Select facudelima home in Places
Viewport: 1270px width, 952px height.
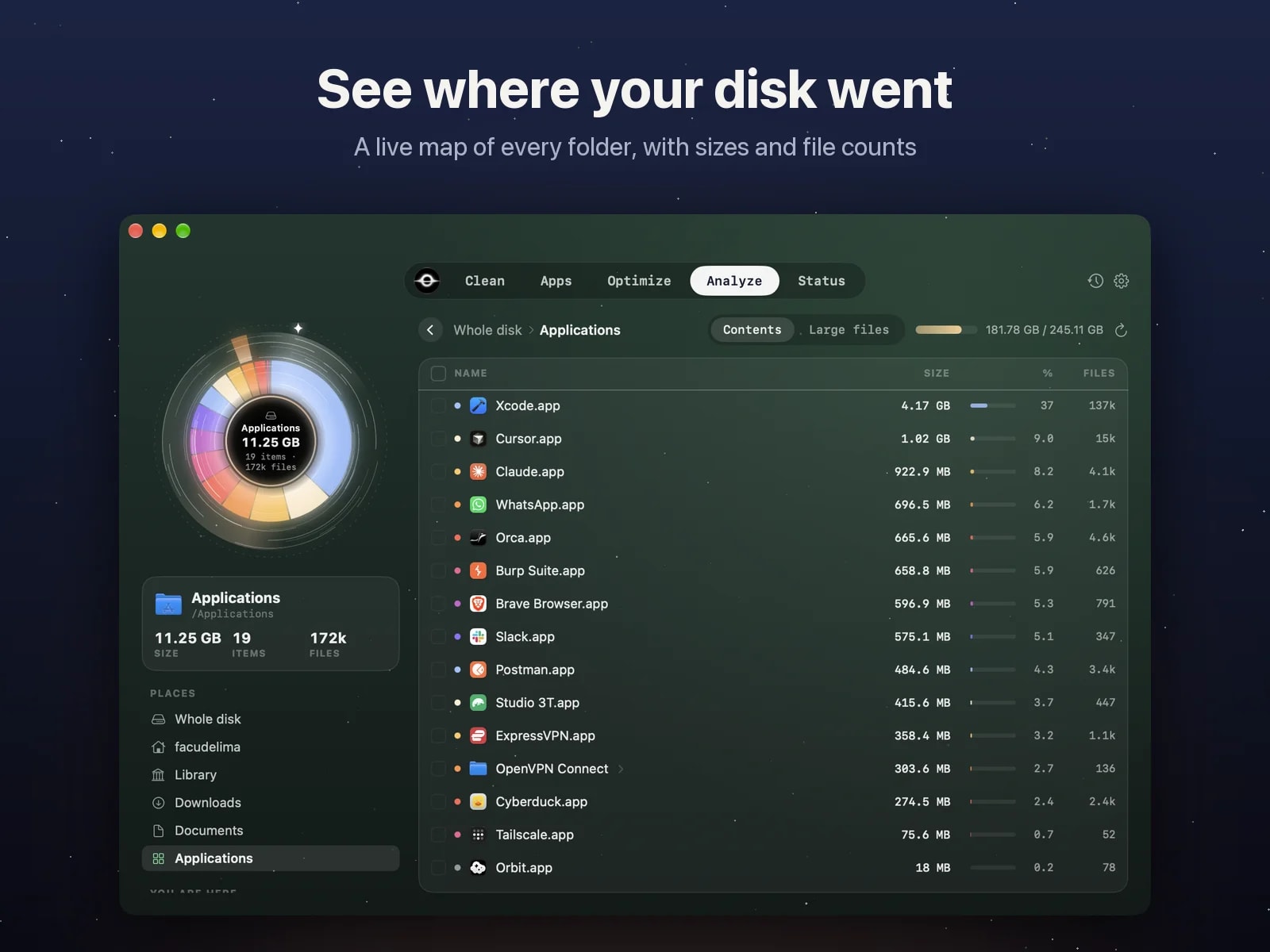(271, 747)
